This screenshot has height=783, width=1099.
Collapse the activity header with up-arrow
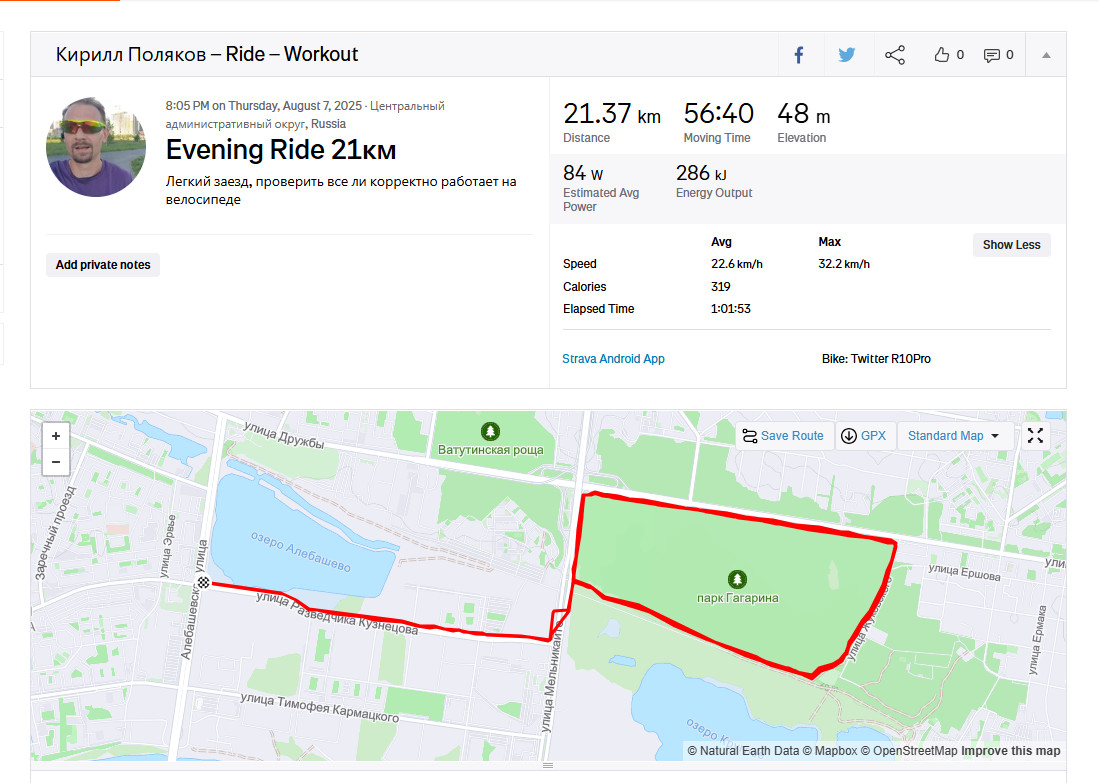[x=1046, y=55]
